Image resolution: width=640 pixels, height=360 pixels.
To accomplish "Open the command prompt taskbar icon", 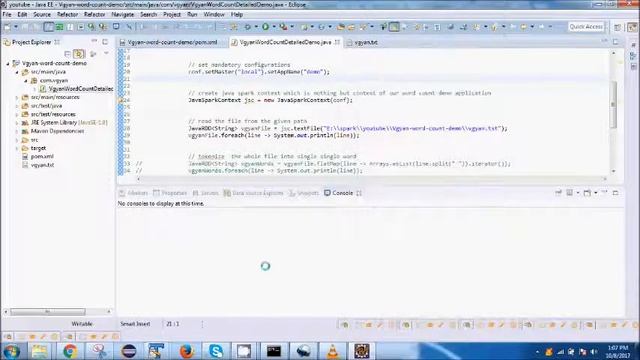I will coord(274,351).
